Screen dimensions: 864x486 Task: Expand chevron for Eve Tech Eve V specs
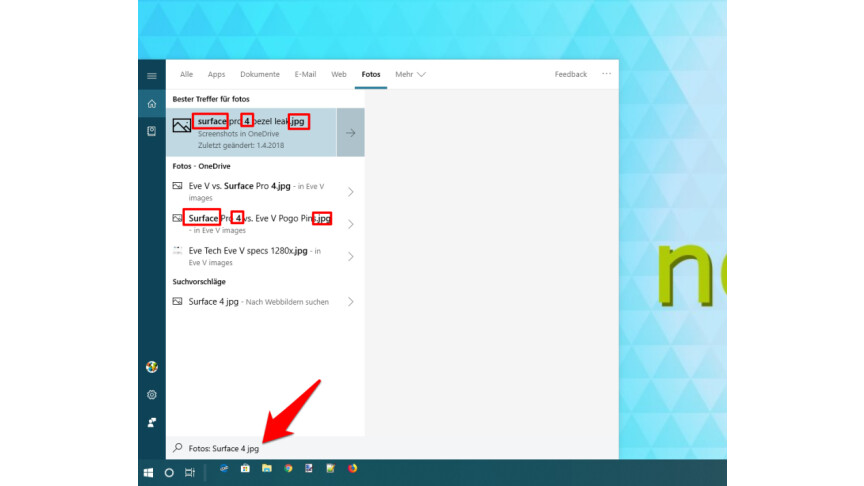pyautogui.click(x=350, y=256)
